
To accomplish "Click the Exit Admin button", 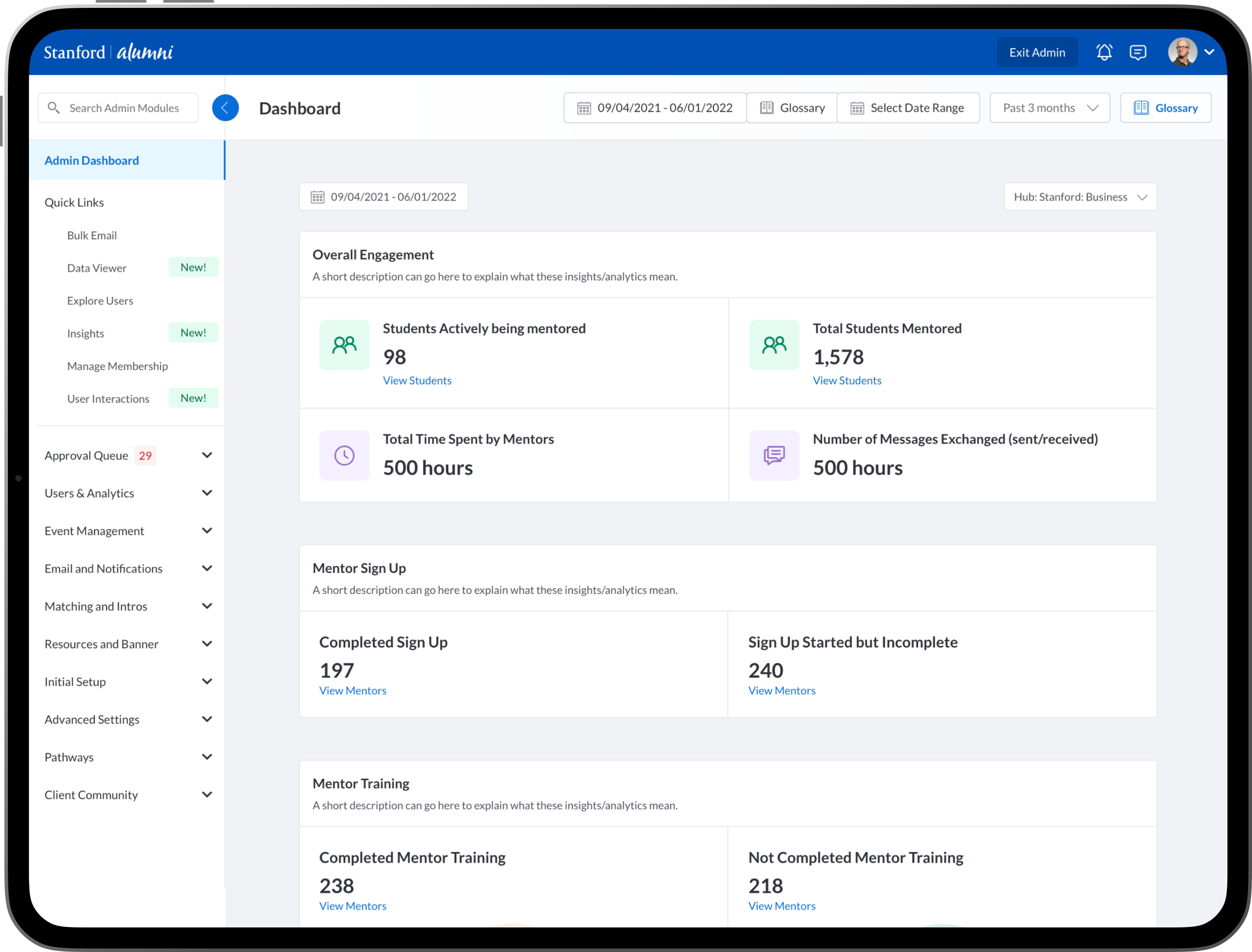I will [x=1037, y=52].
